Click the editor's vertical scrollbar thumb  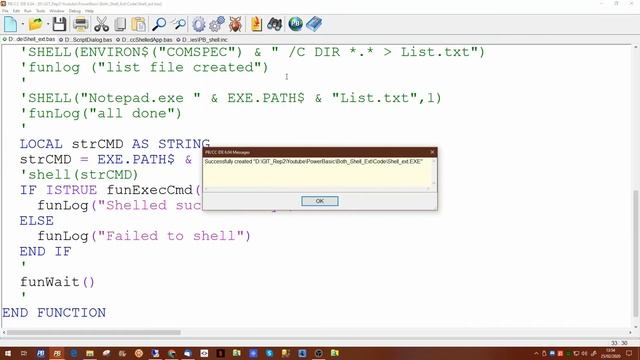click(636, 253)
